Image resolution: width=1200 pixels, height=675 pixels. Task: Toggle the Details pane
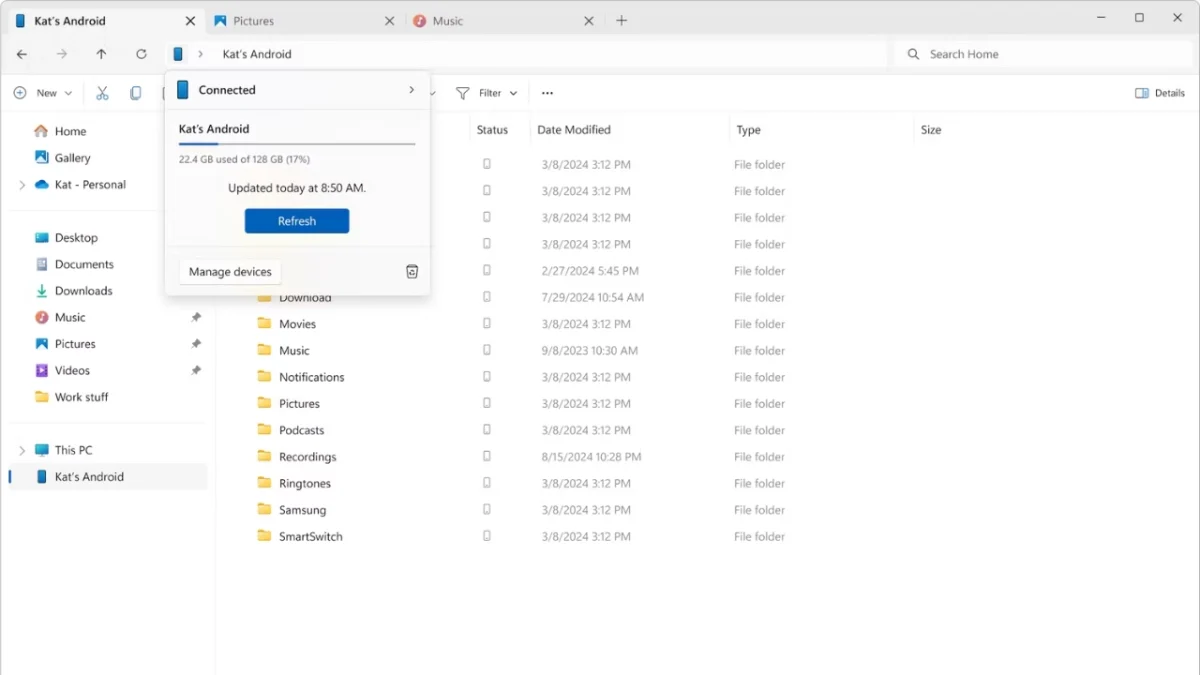pos(1159,93)
